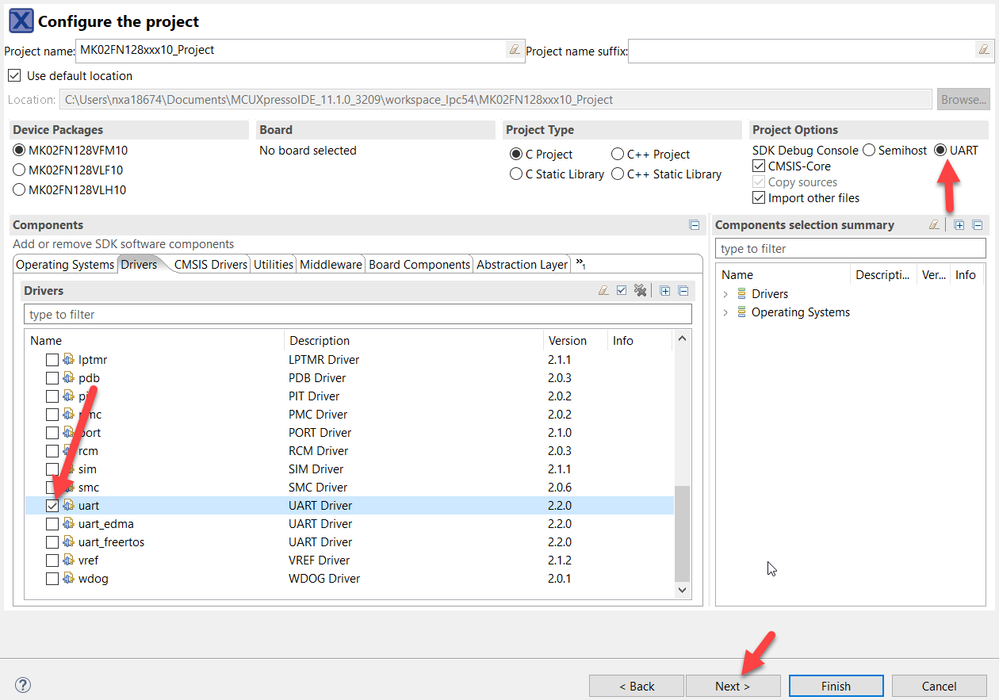Click select-all checkmark icon in Drivers toolbar

coord(622,290)
